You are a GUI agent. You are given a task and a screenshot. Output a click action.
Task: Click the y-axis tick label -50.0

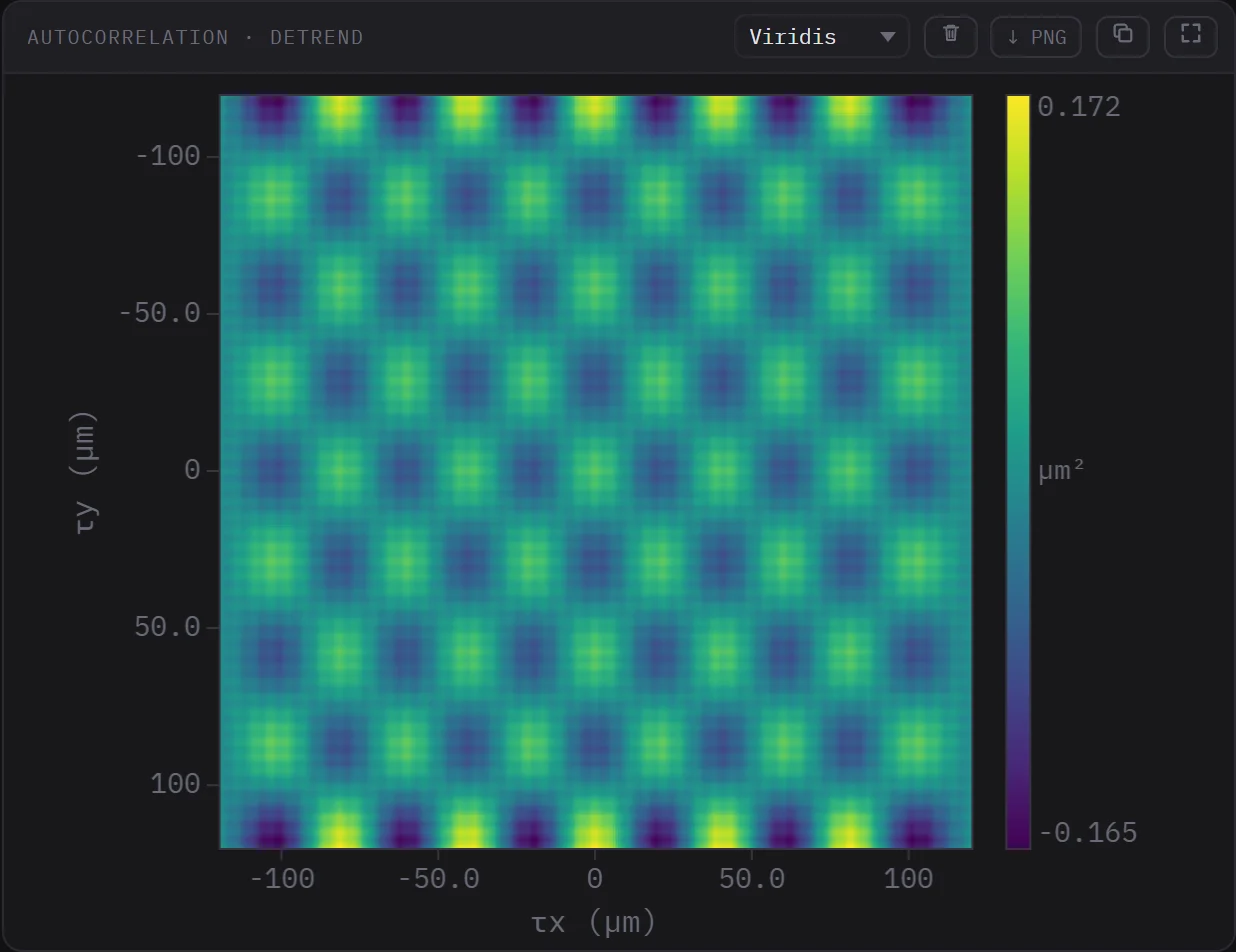(x=160, y=313)
